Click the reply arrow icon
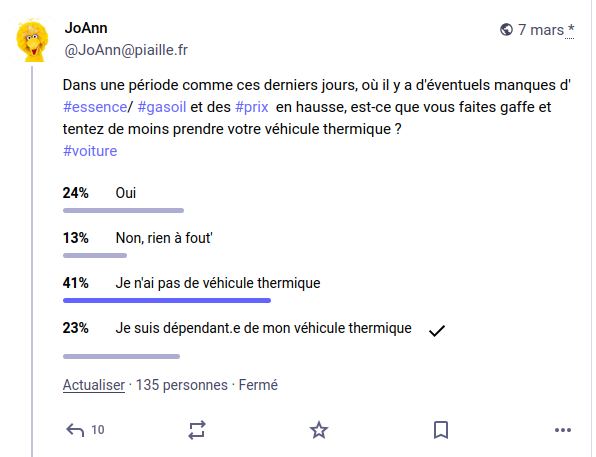 pos(75,430)
